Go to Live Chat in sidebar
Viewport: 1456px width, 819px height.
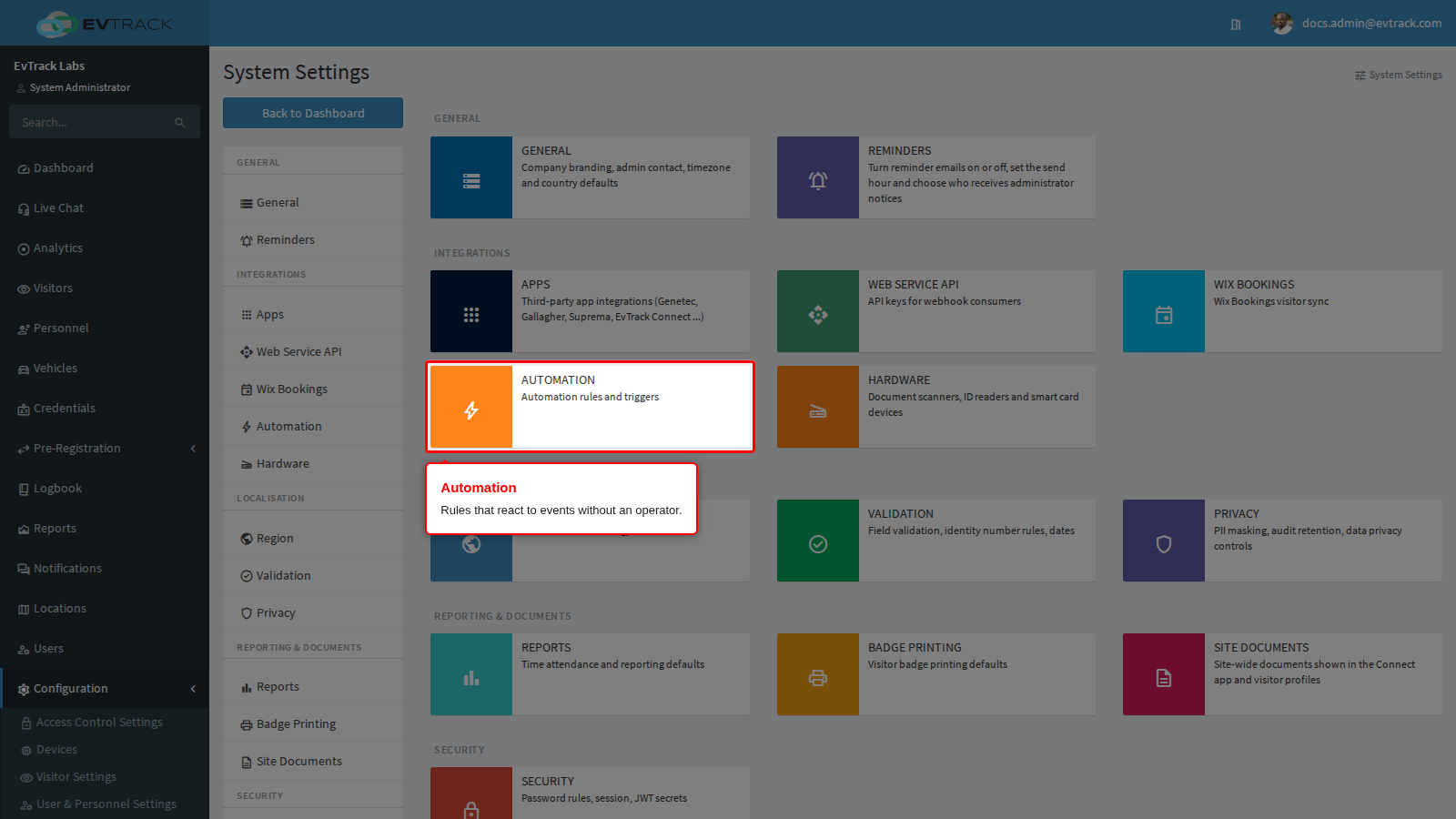pos(105,208)
